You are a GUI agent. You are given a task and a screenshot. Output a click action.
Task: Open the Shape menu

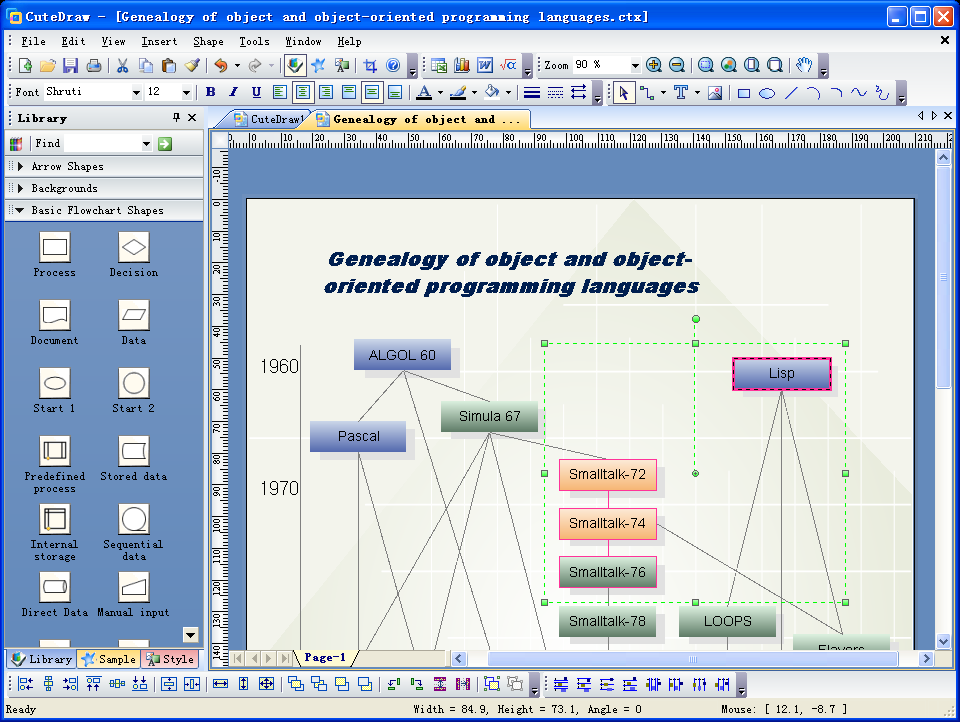pyautogui.click(x=208, y=42)
